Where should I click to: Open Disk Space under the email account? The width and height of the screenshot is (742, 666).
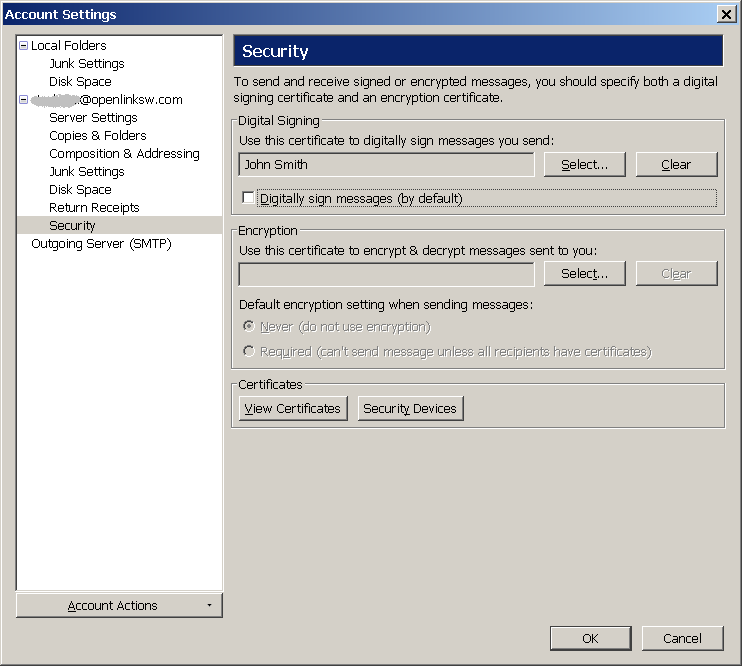80,189
